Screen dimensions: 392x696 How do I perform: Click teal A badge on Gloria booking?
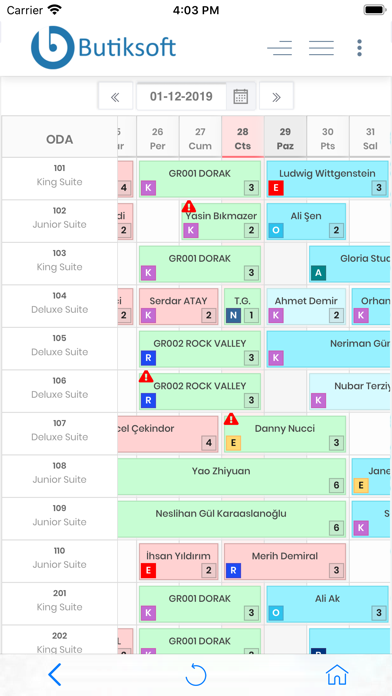click(318, 273)
